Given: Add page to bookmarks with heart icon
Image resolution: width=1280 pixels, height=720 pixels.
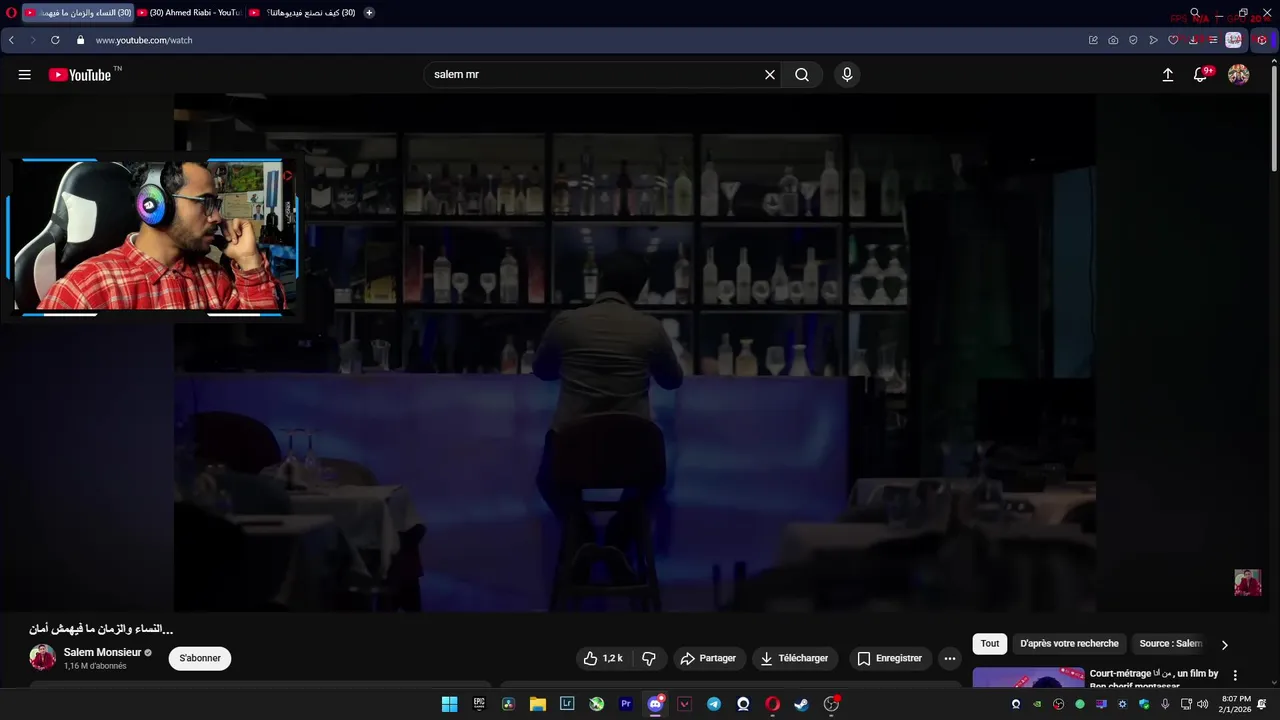Looking at the screenshot, I should click(x=1173, y=40).
